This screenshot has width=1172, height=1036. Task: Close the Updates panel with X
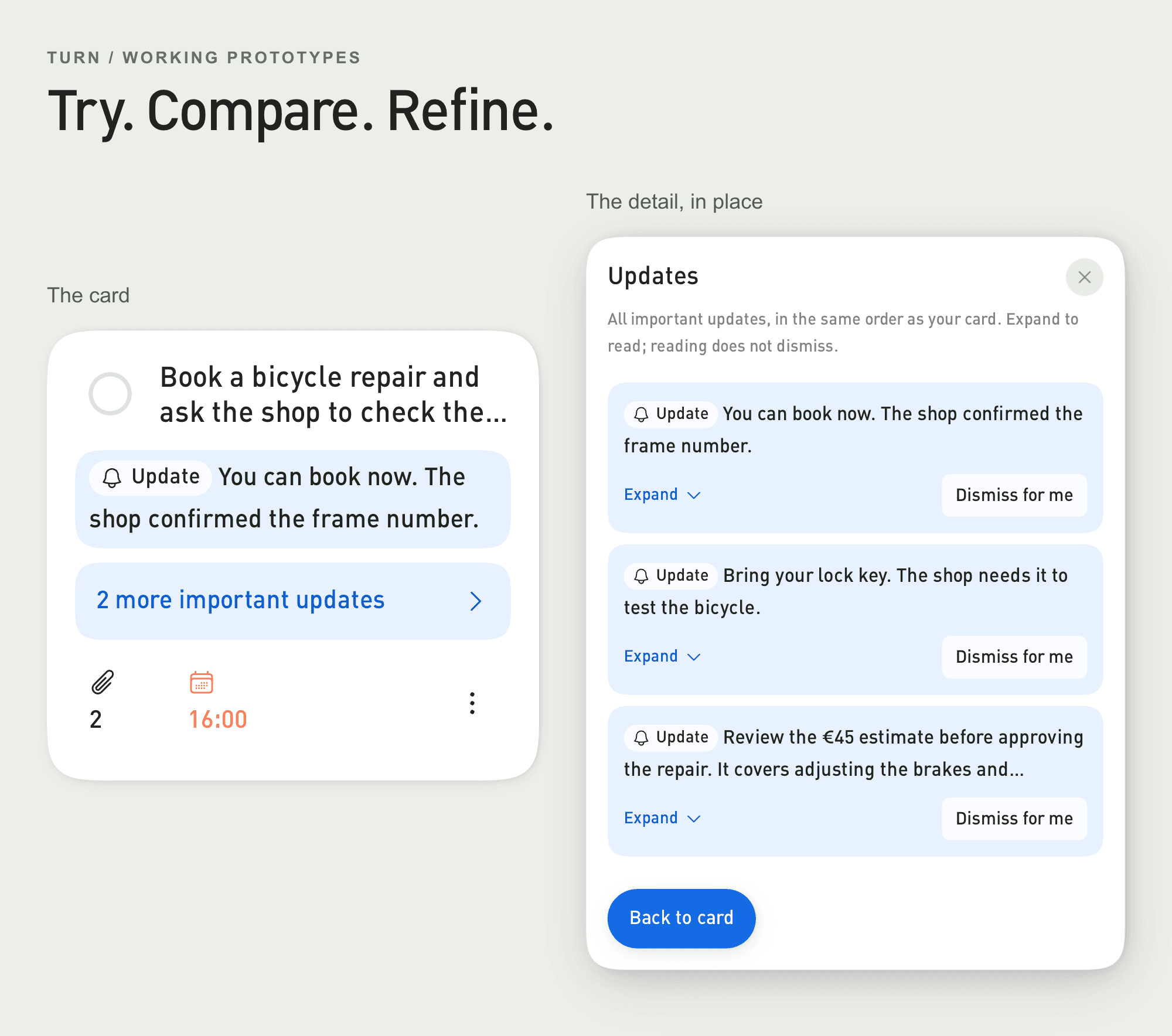(x=1085, y=277)
